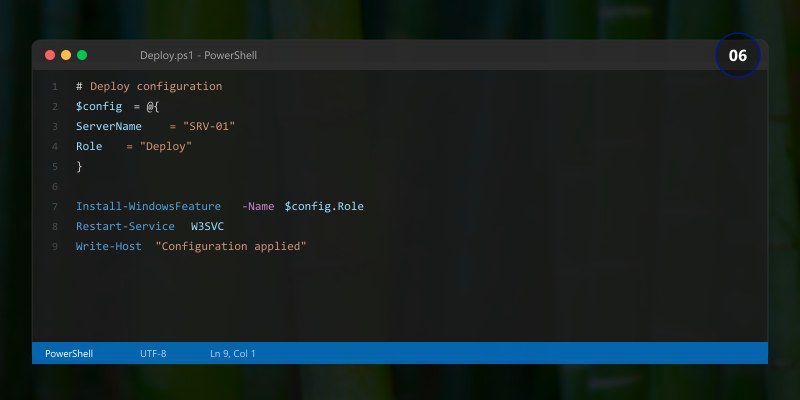The width and height of the screenshot is (800, 400).
Task: Click the Restart-Service command
Action: point(125,226)
